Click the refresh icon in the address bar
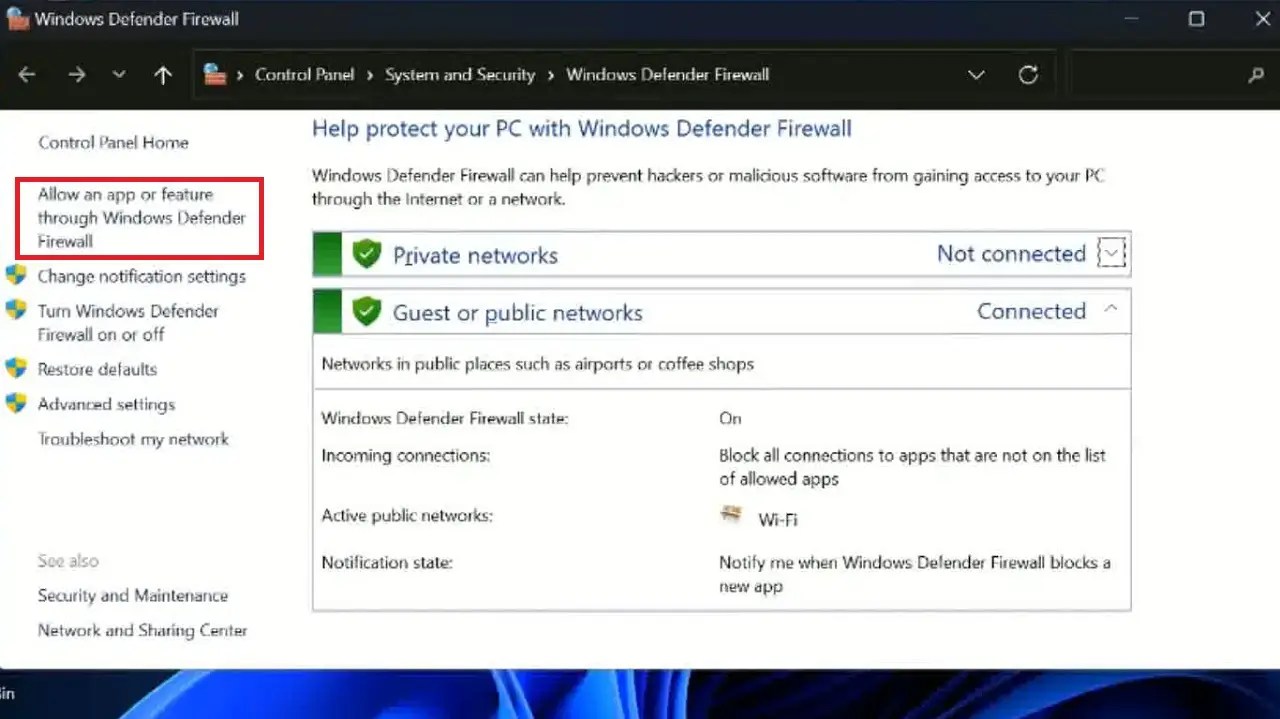 pyautogui.click(x=1028, y=74)
